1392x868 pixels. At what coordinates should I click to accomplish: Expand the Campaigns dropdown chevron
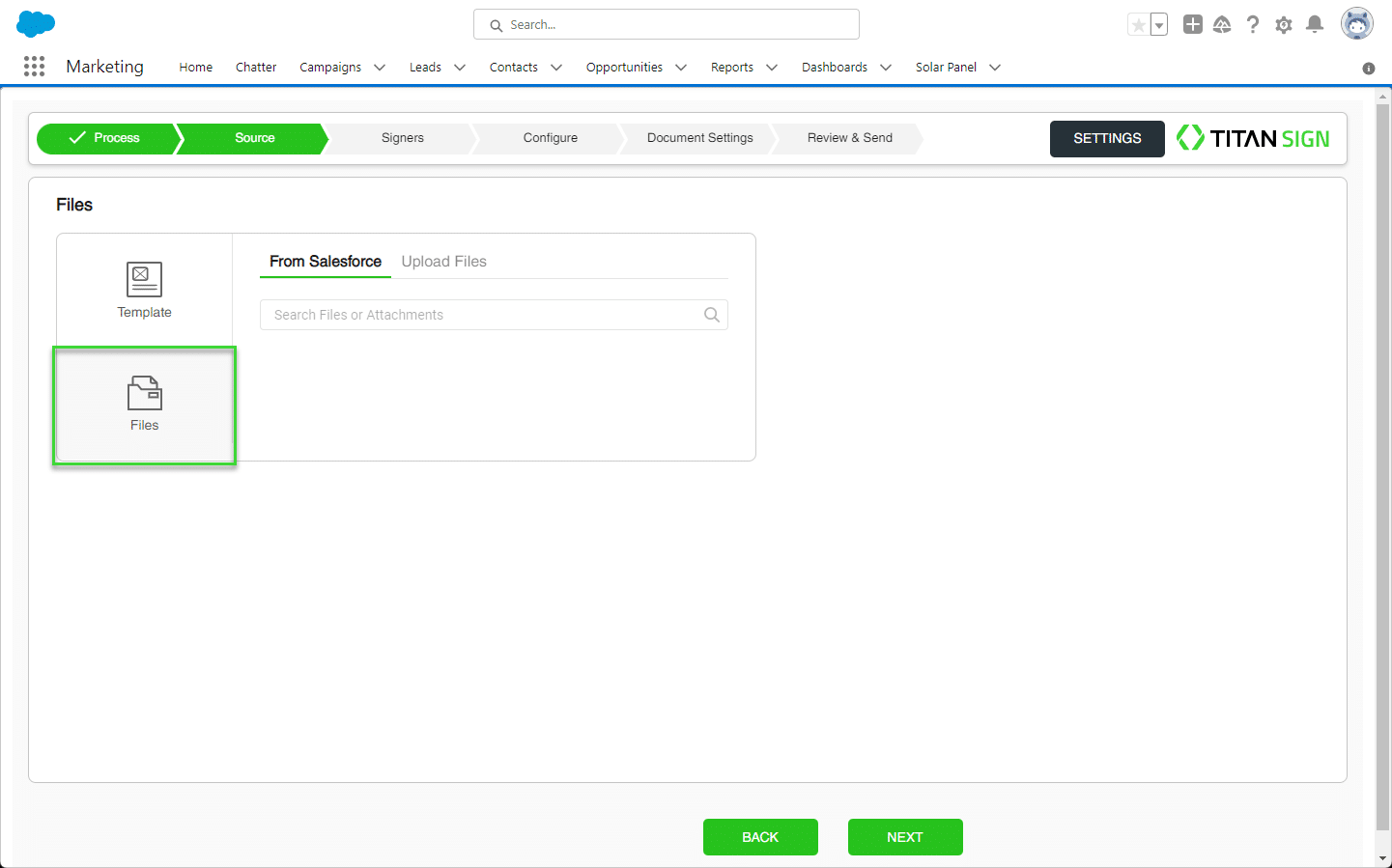380,68
